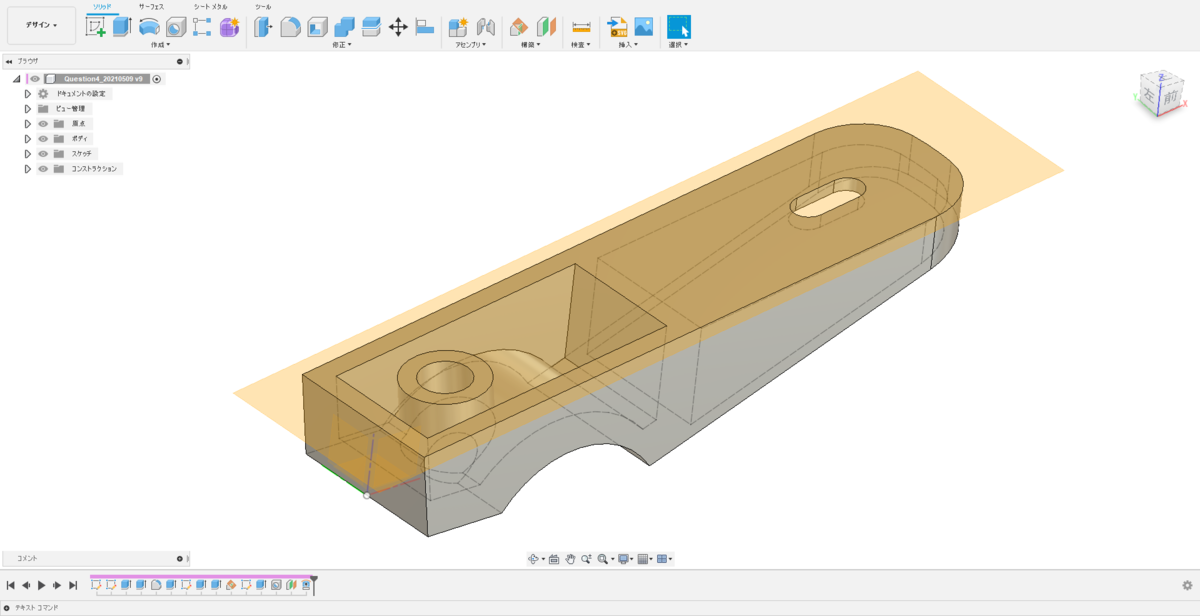
Task: Step timeline forward one feature
Action: pyautogui.click(x=57, y=585)
